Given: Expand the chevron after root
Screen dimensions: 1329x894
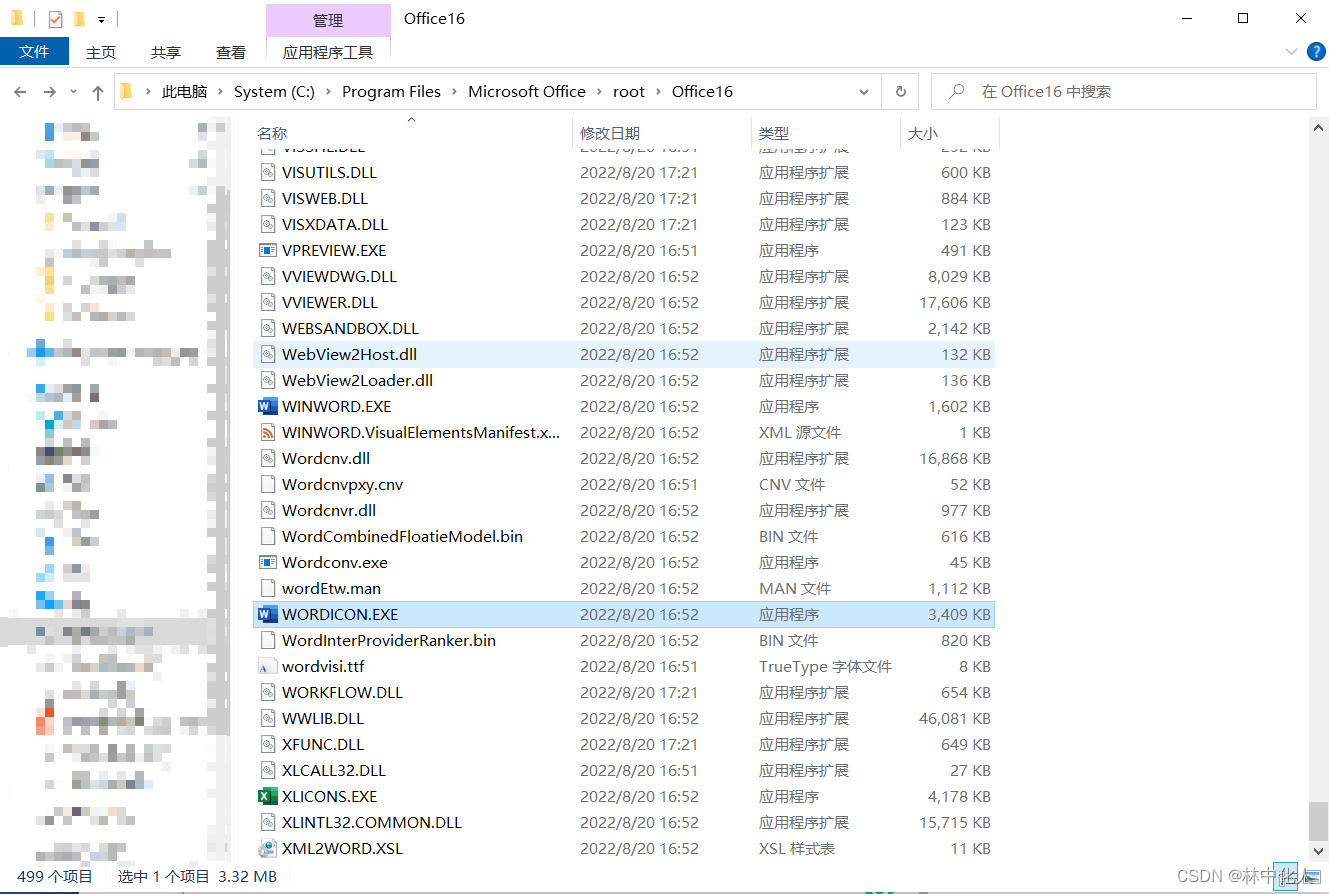Looking at the screenshot, I should point(658,91).
